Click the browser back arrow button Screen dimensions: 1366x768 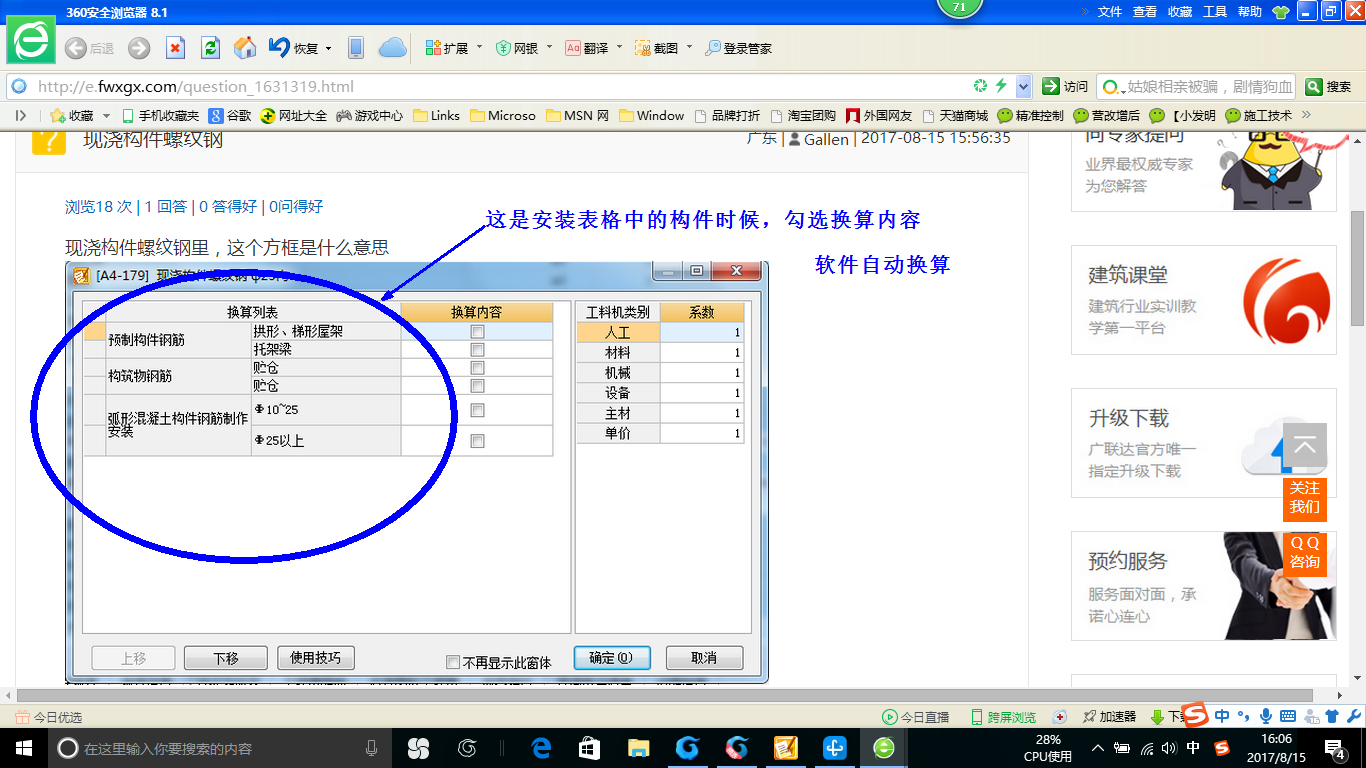[x=75, y=48]
